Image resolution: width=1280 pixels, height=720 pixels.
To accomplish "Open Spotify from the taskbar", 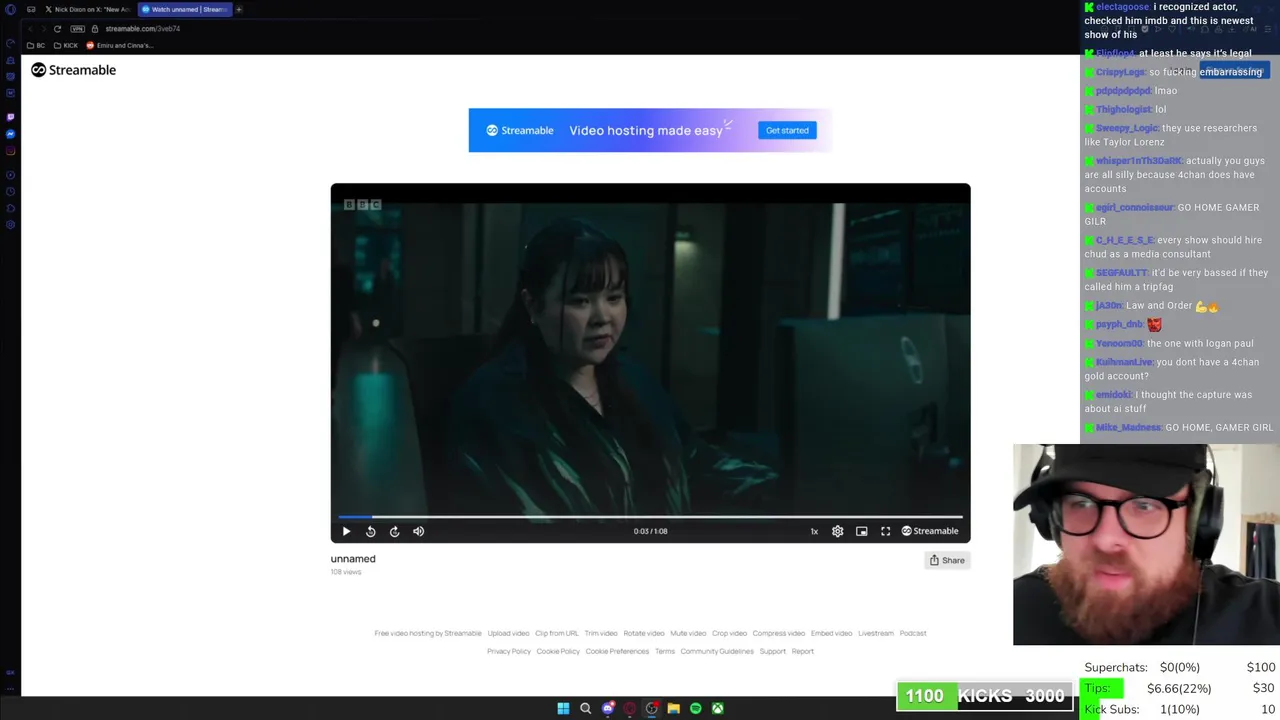I will 696,708.
